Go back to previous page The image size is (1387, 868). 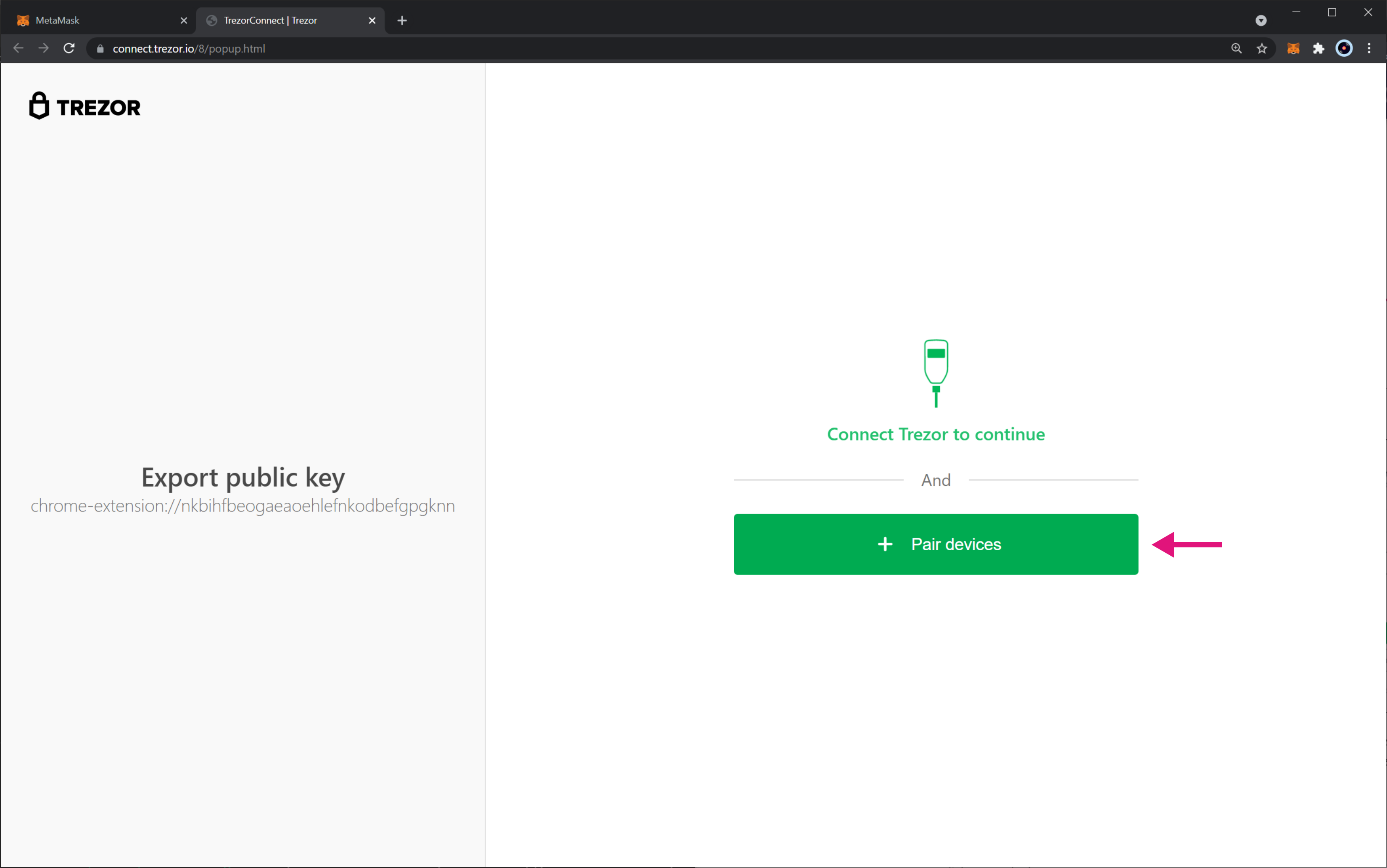tap(18, 48)
